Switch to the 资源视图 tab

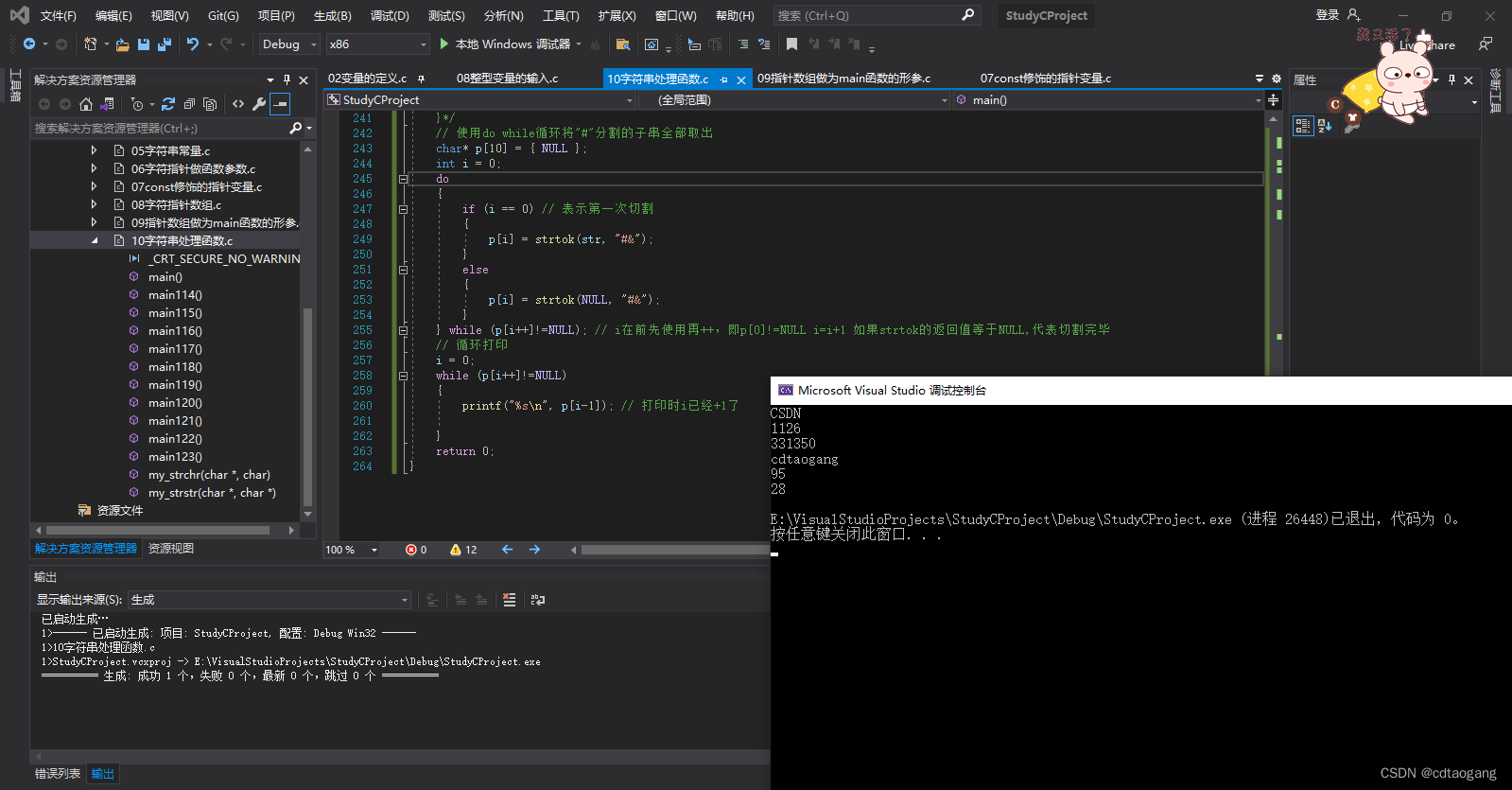(x=171, y=549)
